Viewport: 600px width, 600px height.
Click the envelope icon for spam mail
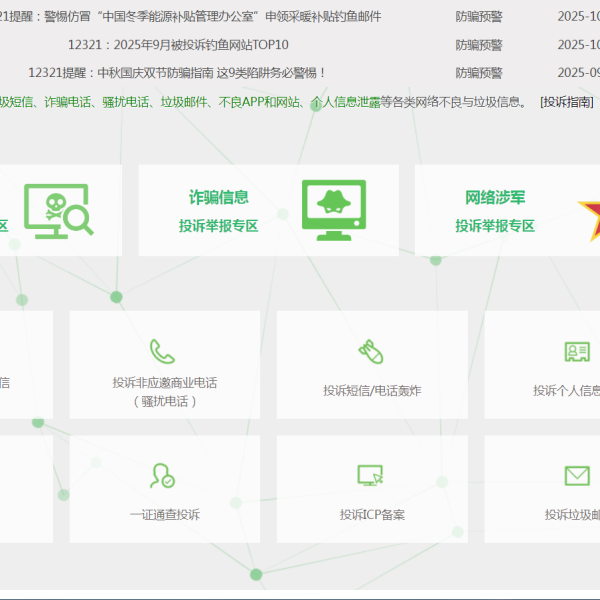pyautogui.click(x=577, y=476)
